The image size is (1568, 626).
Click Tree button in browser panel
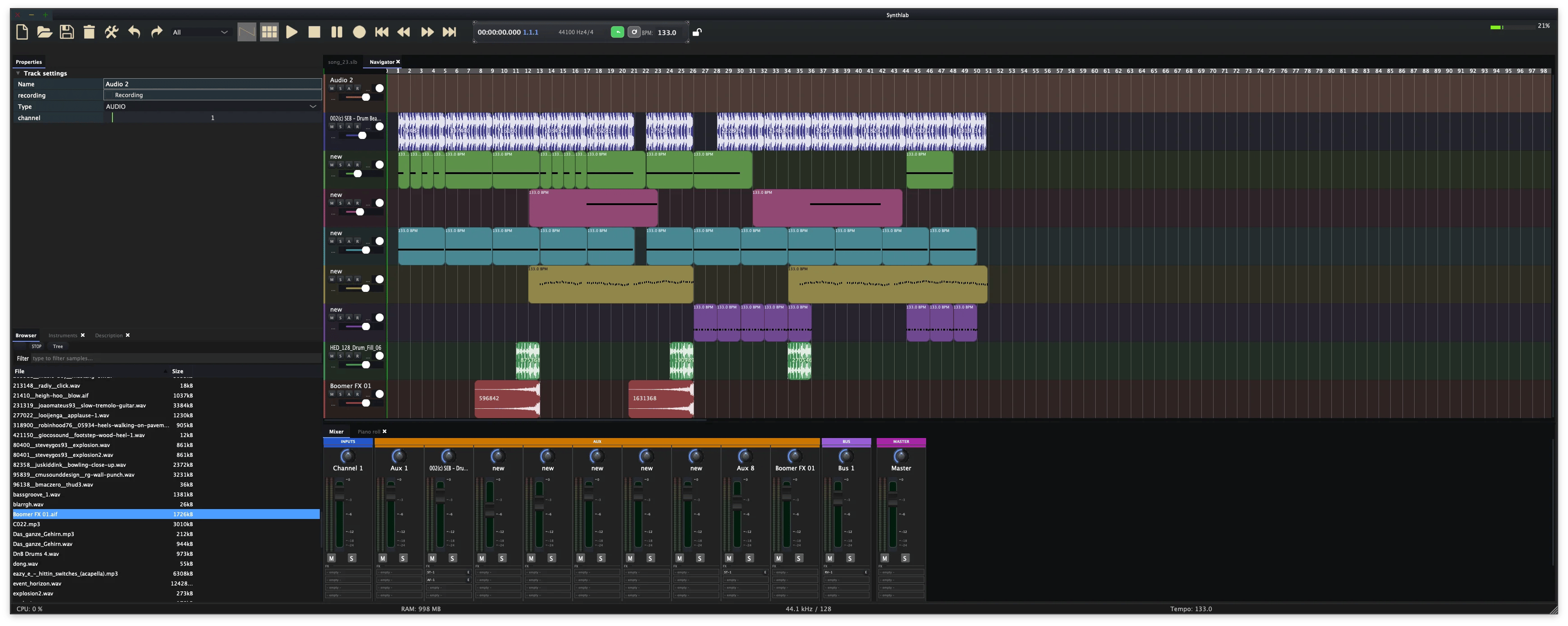[x=58, y=347]
